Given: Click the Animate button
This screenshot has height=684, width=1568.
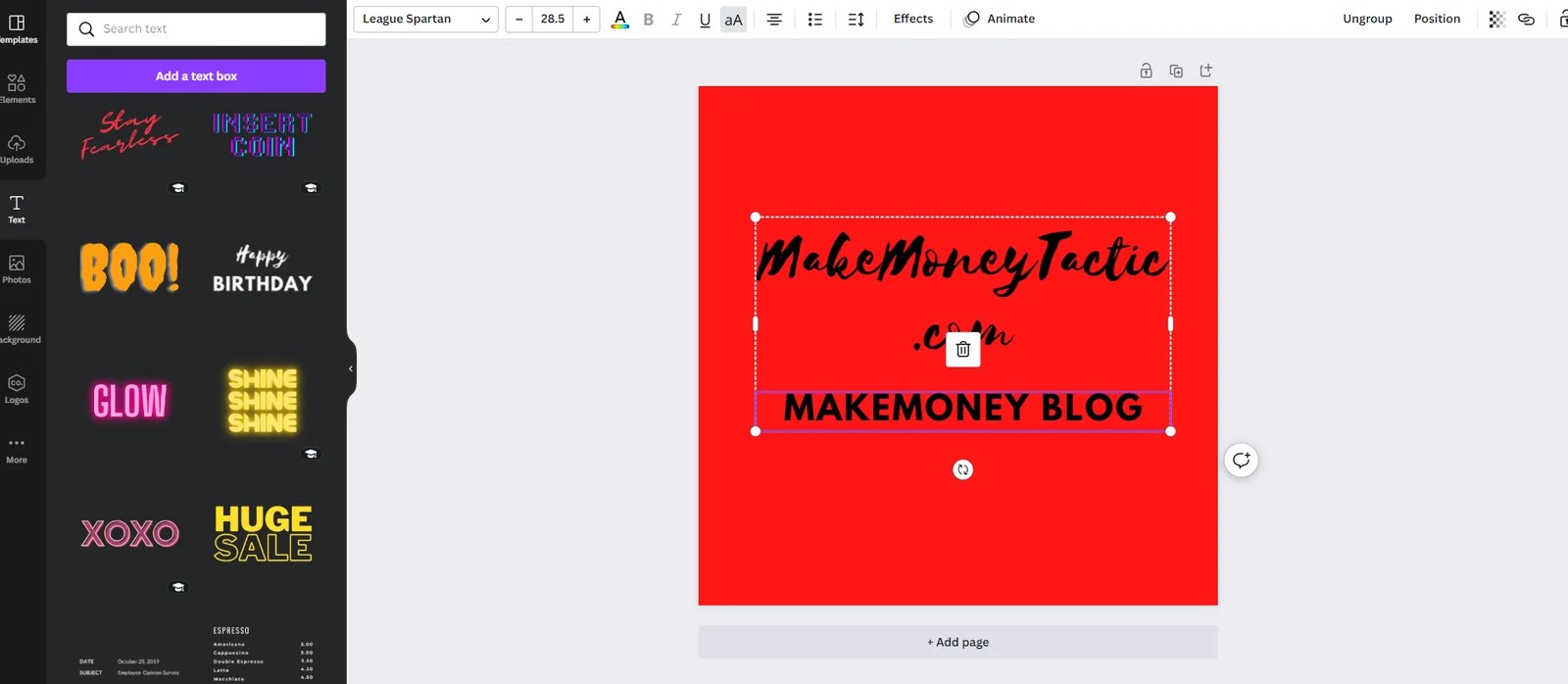Looking at the screenshot, I should (1000, 19).
